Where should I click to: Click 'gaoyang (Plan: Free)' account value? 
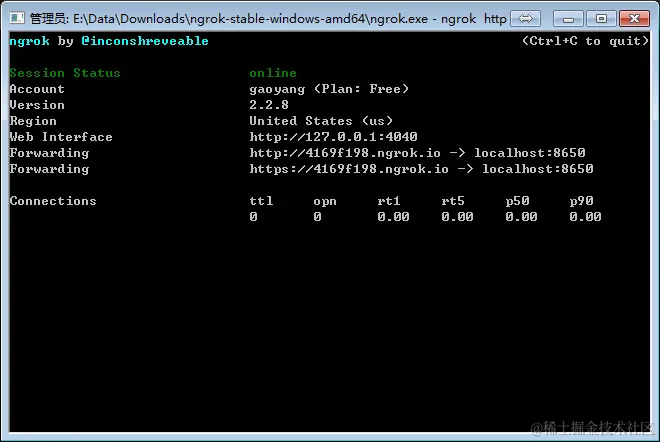[x=329, y=89]
